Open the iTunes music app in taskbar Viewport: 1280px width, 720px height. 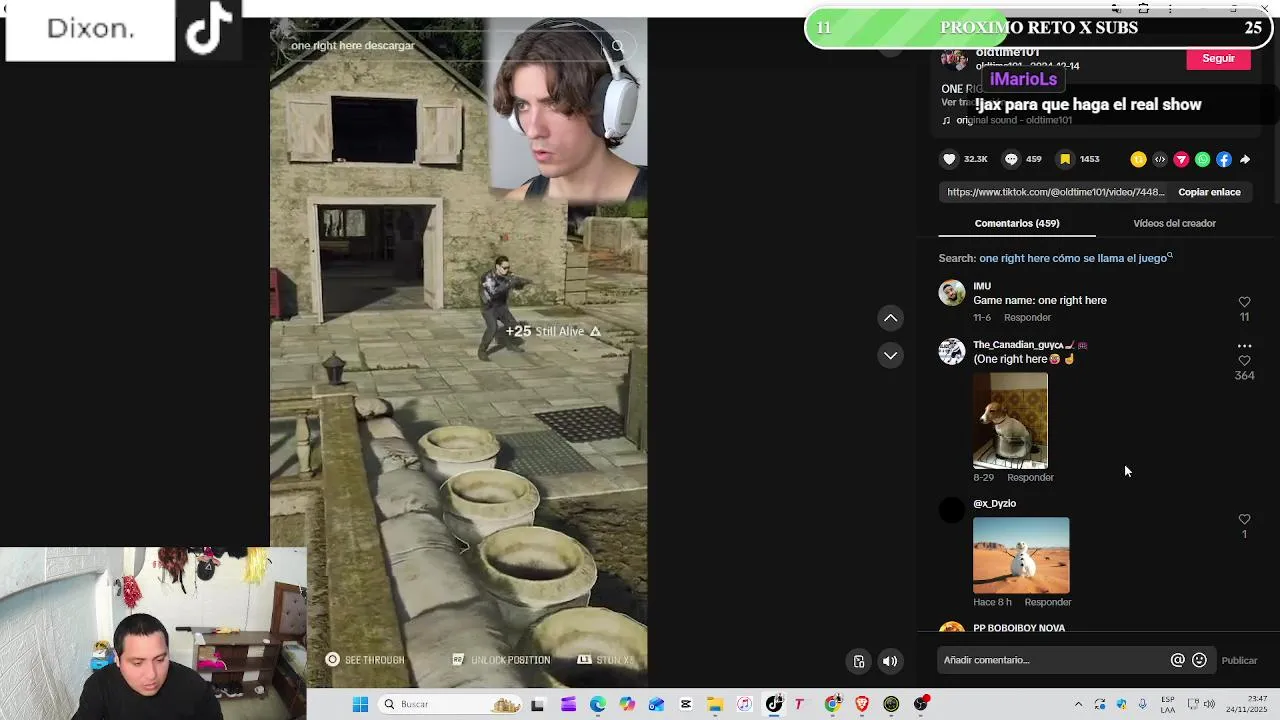[x=745, y=704]
